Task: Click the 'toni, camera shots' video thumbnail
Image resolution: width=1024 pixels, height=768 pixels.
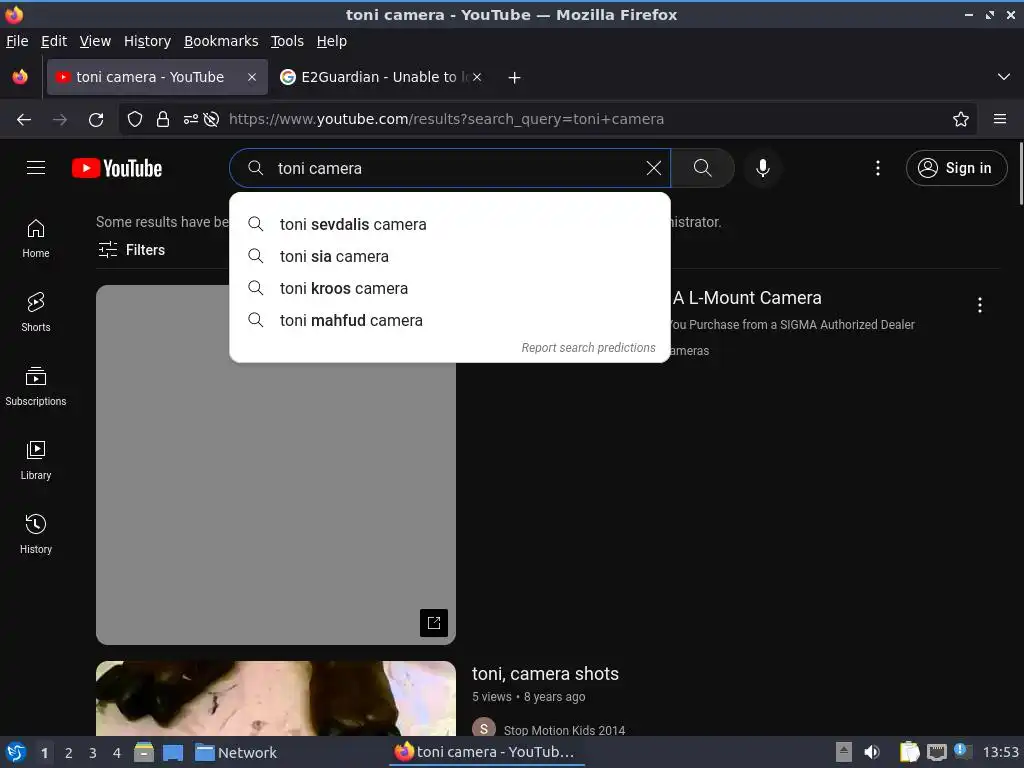Action: (276, 699)
